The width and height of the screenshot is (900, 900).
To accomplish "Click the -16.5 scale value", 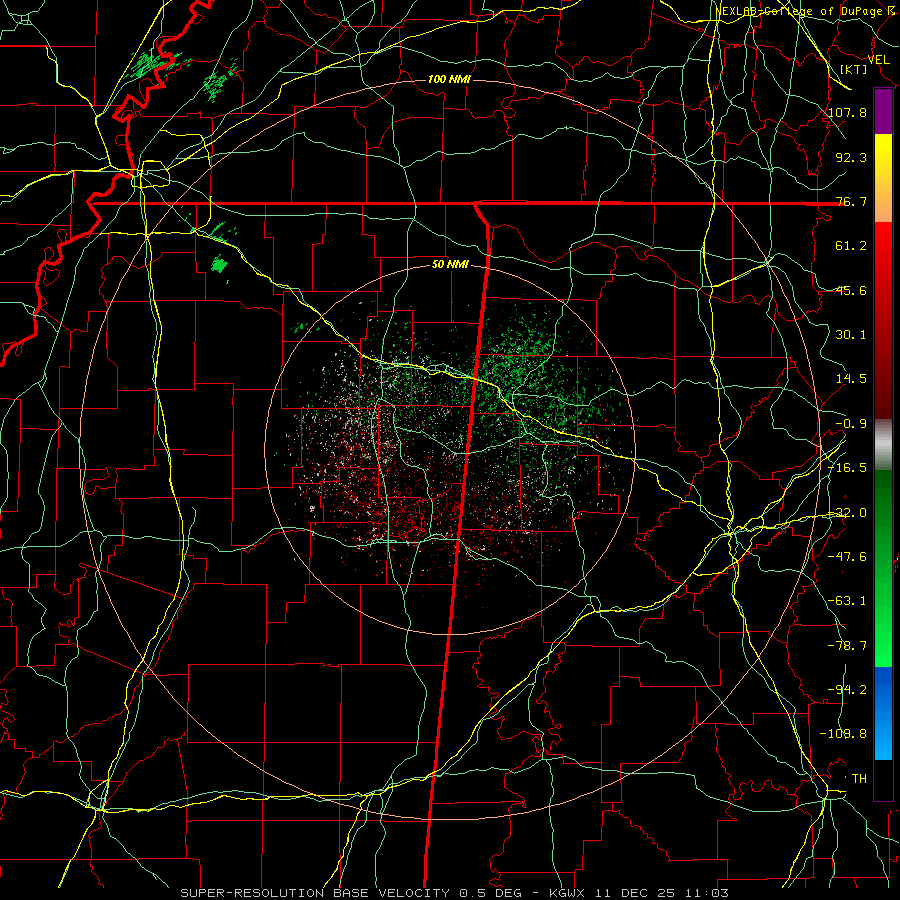I will pos(847,467).
